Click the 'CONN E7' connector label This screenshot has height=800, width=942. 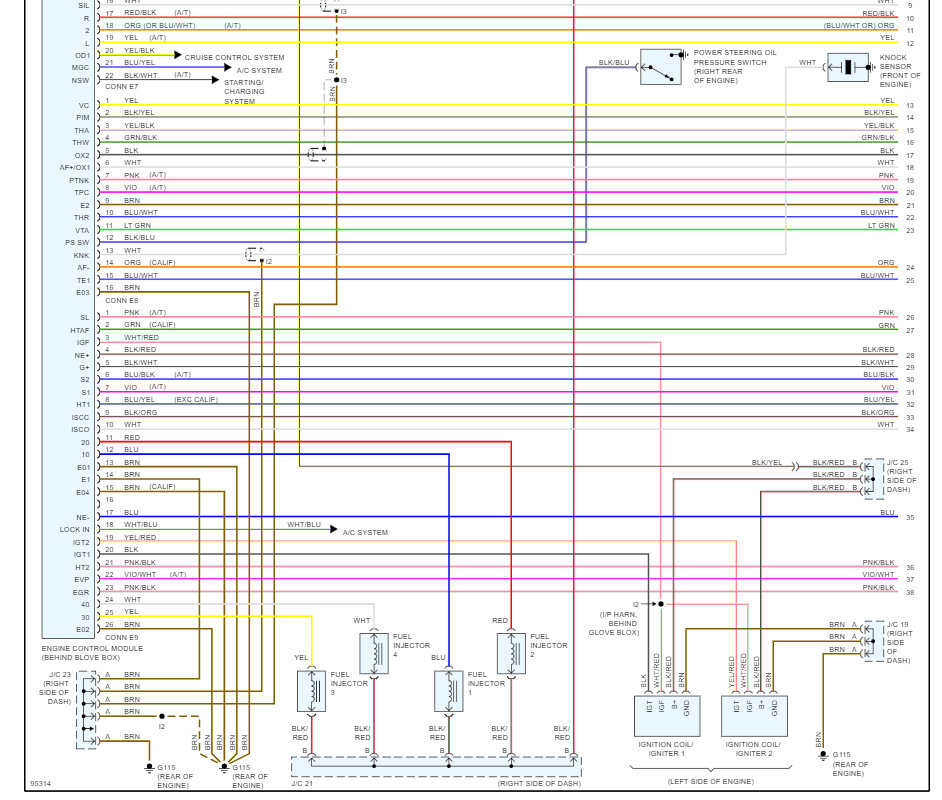[121, 86]
